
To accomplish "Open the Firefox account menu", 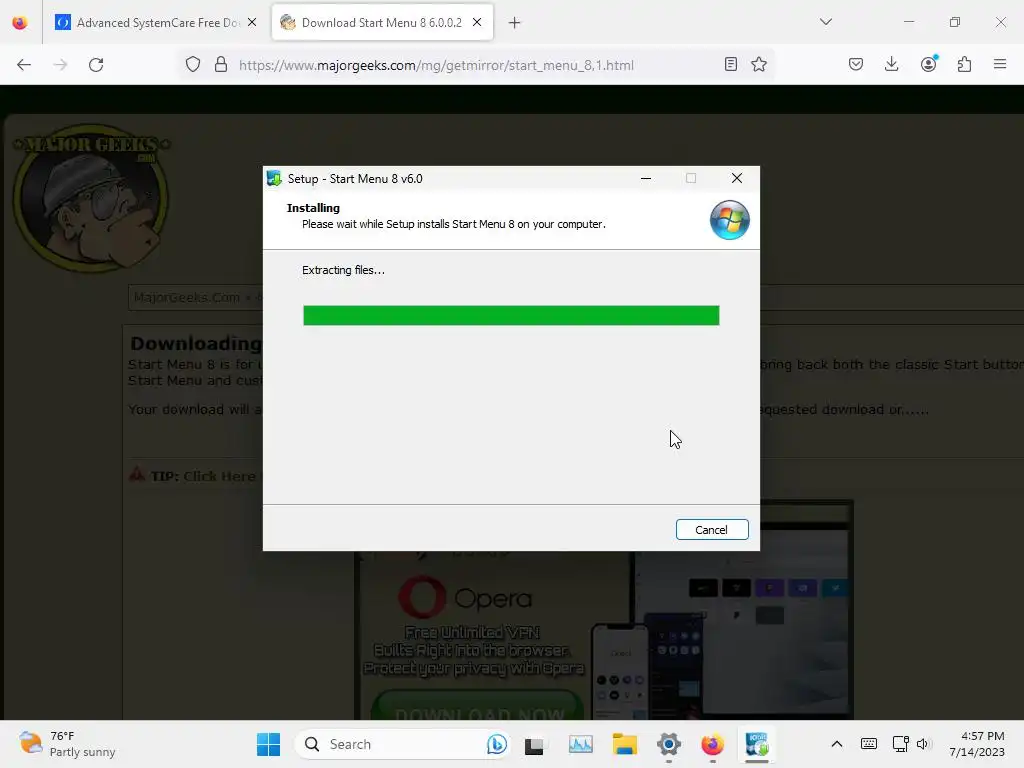I will pos(929,65).
